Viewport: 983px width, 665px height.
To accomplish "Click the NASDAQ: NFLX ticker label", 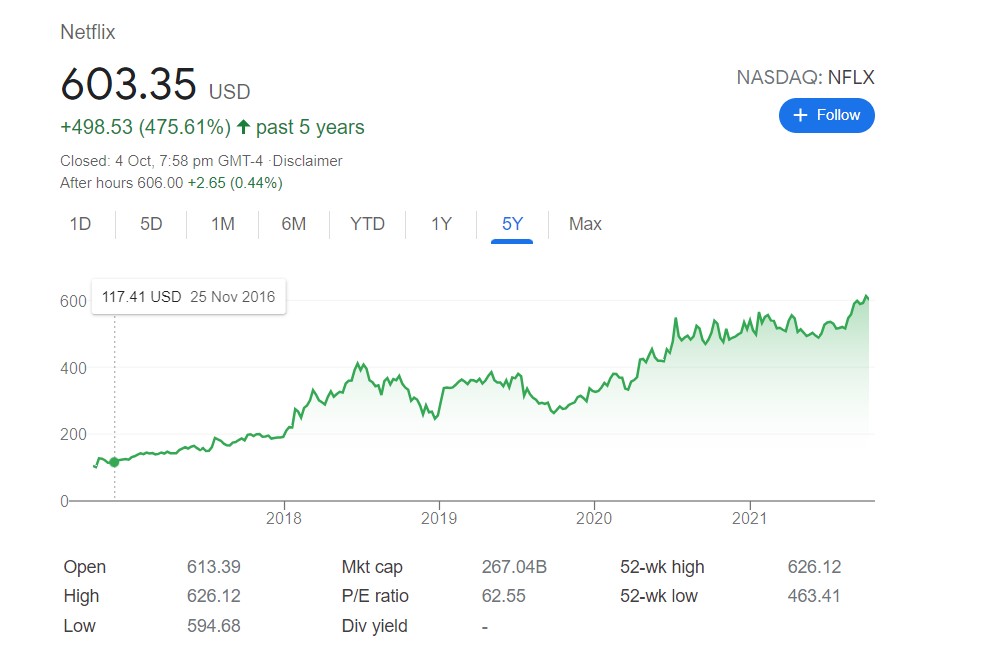I will [x=805, y=77].
